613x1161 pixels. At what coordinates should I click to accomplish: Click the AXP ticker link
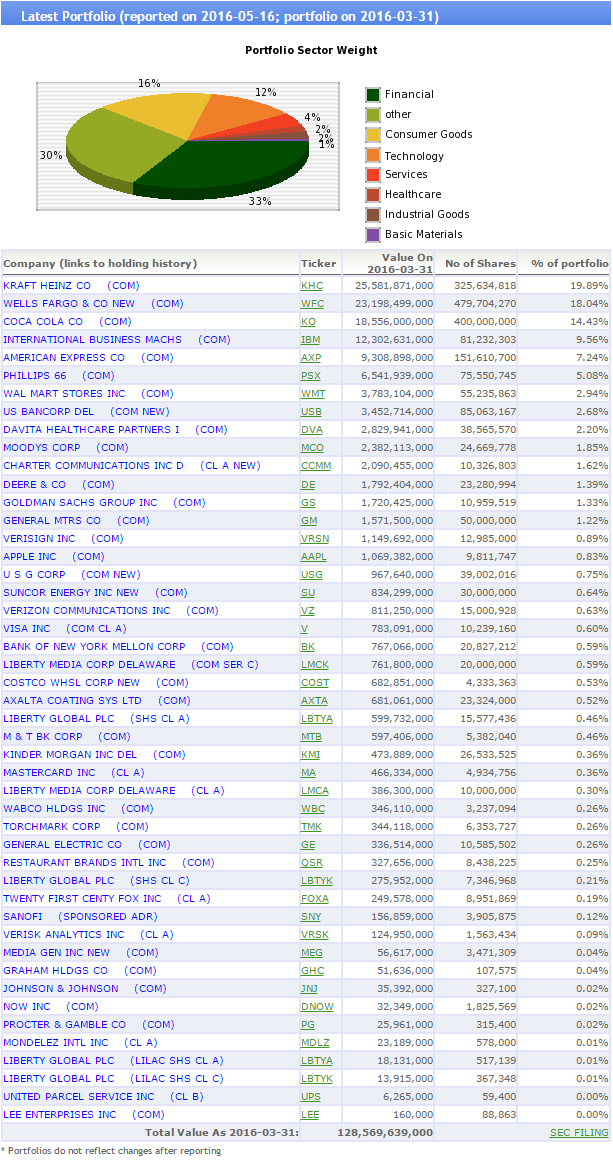[x=311, y=358]
